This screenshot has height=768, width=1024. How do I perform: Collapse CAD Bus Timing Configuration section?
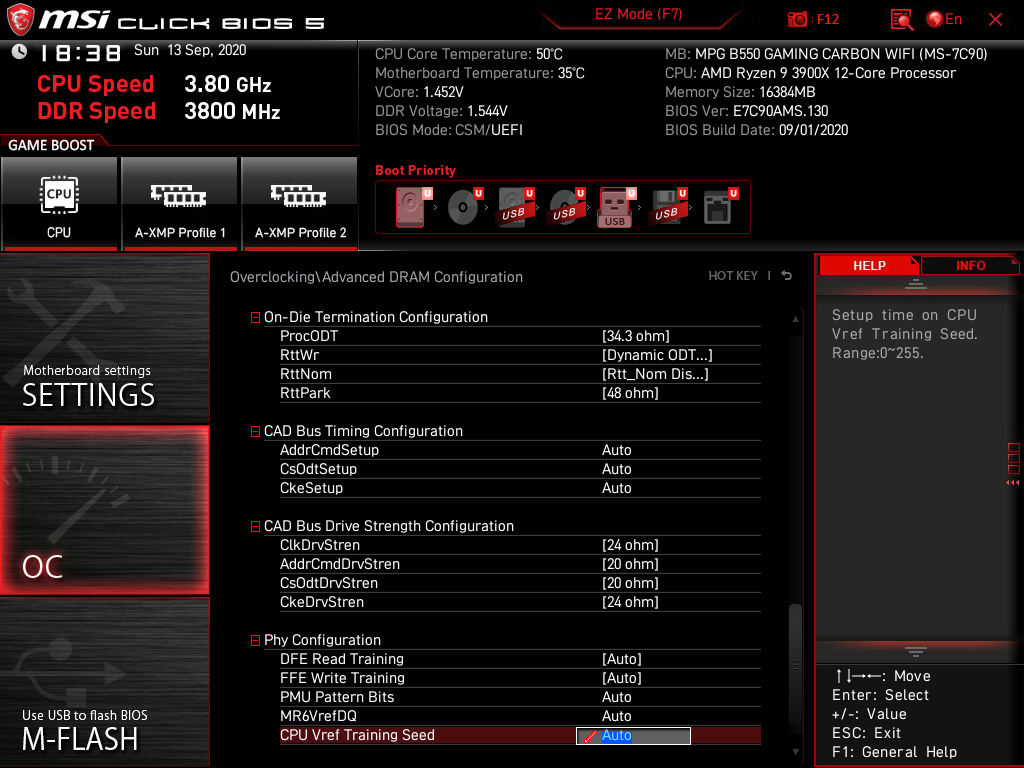click(255, 432)
